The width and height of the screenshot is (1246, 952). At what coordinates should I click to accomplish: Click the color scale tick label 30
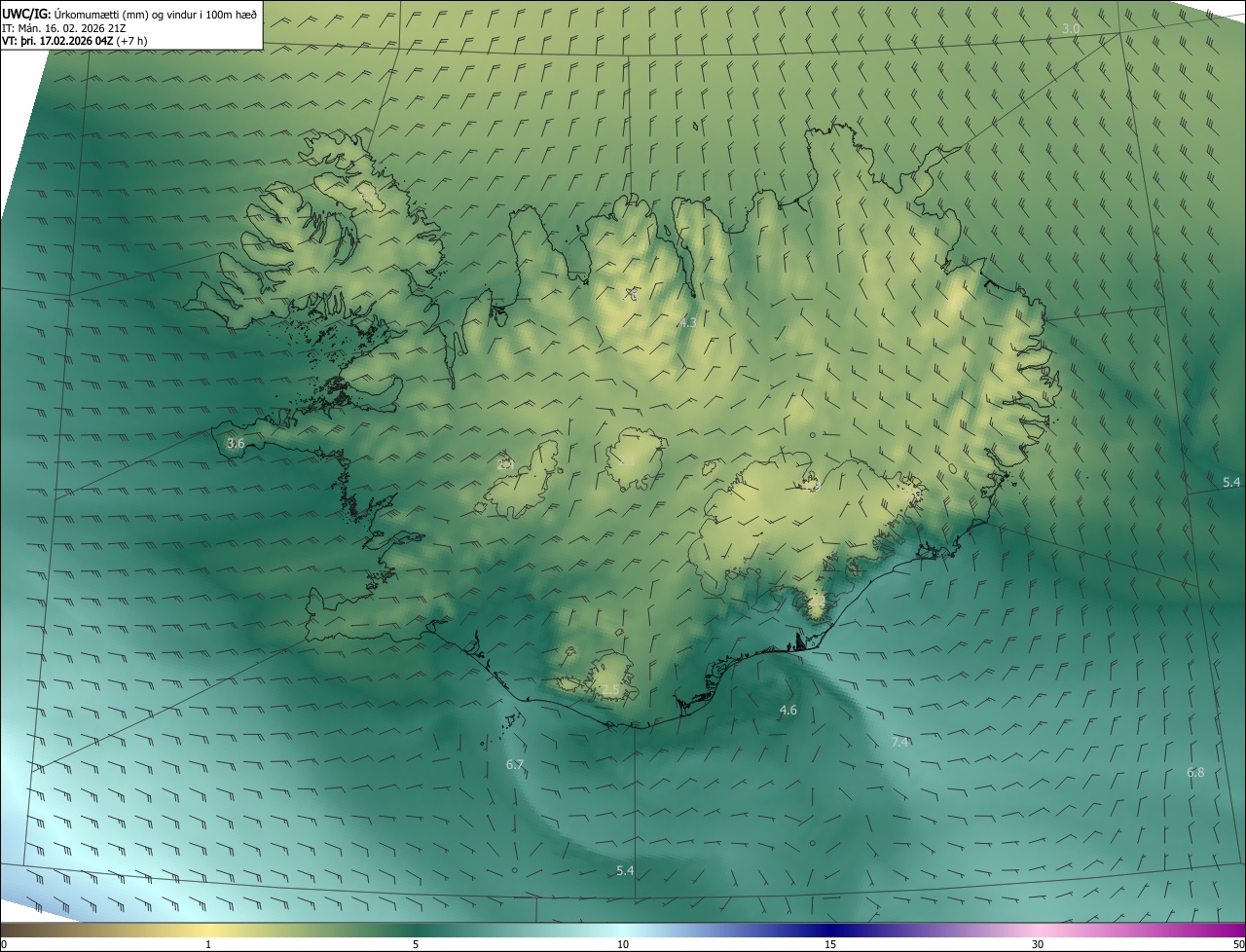point(1038,944)
